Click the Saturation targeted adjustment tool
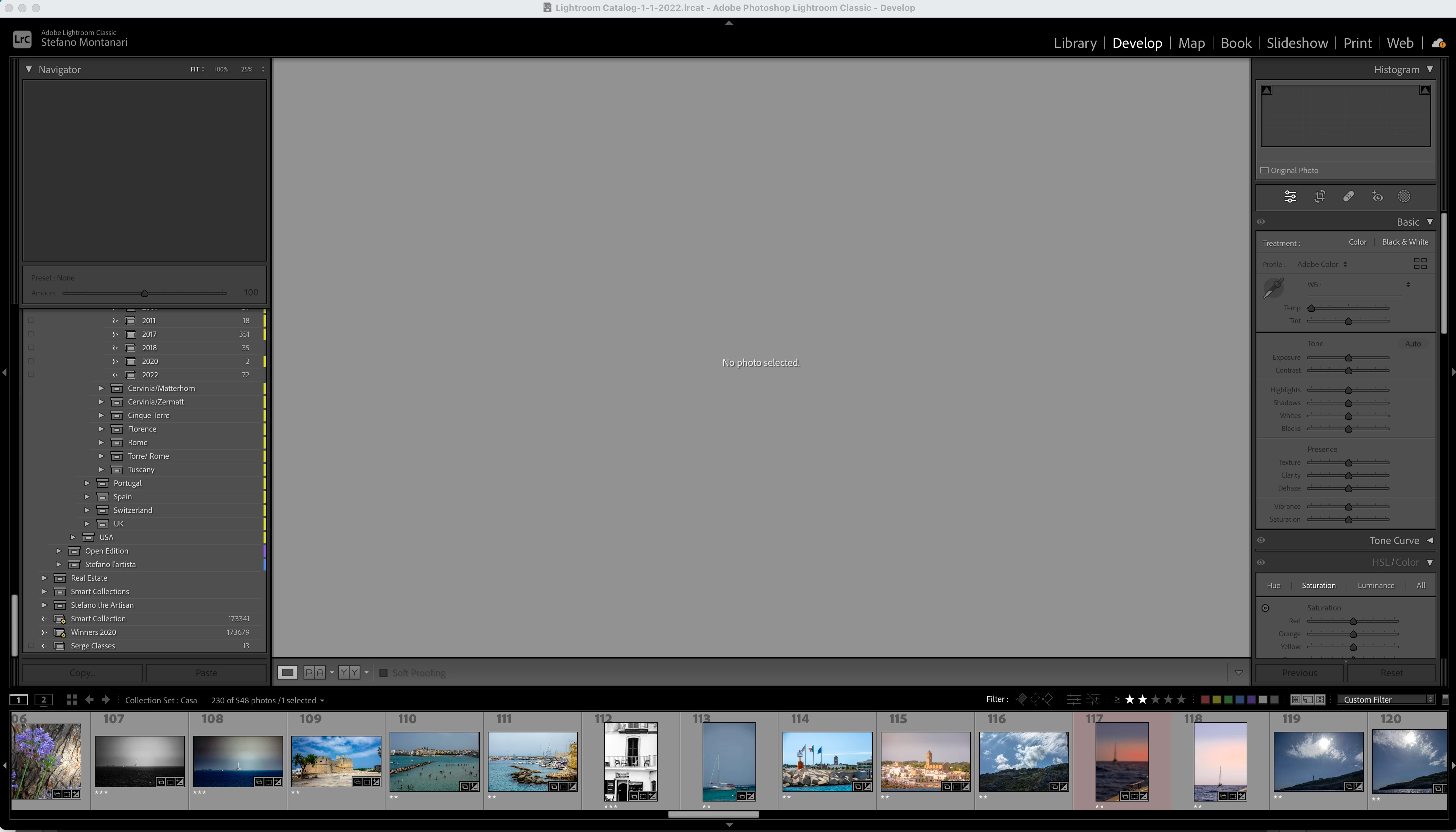The width and height of the screenshot is (1456, 832). click(x=1265, y=608)
